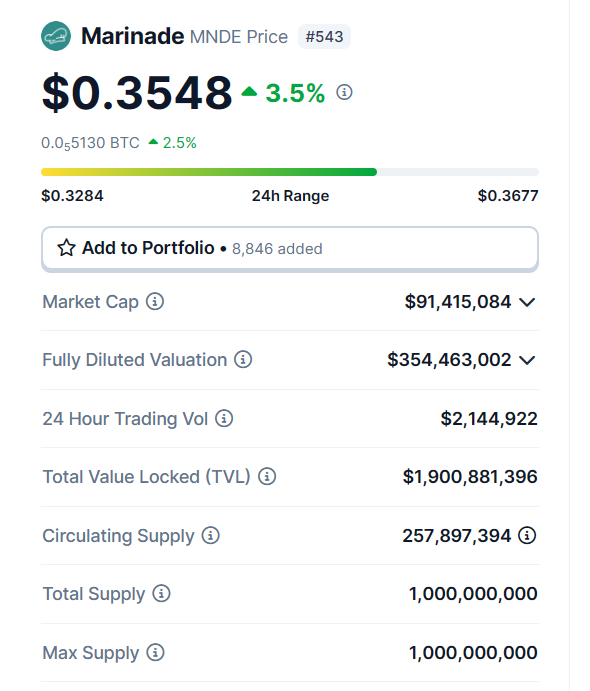Click Max Supply 1,000,000,000 value

(x=473, y=653)
